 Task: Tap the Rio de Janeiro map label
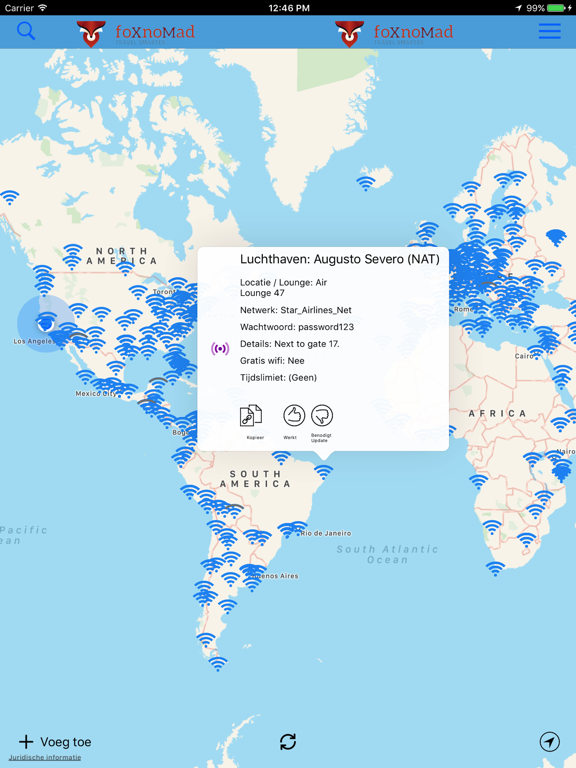pos(326,533)
